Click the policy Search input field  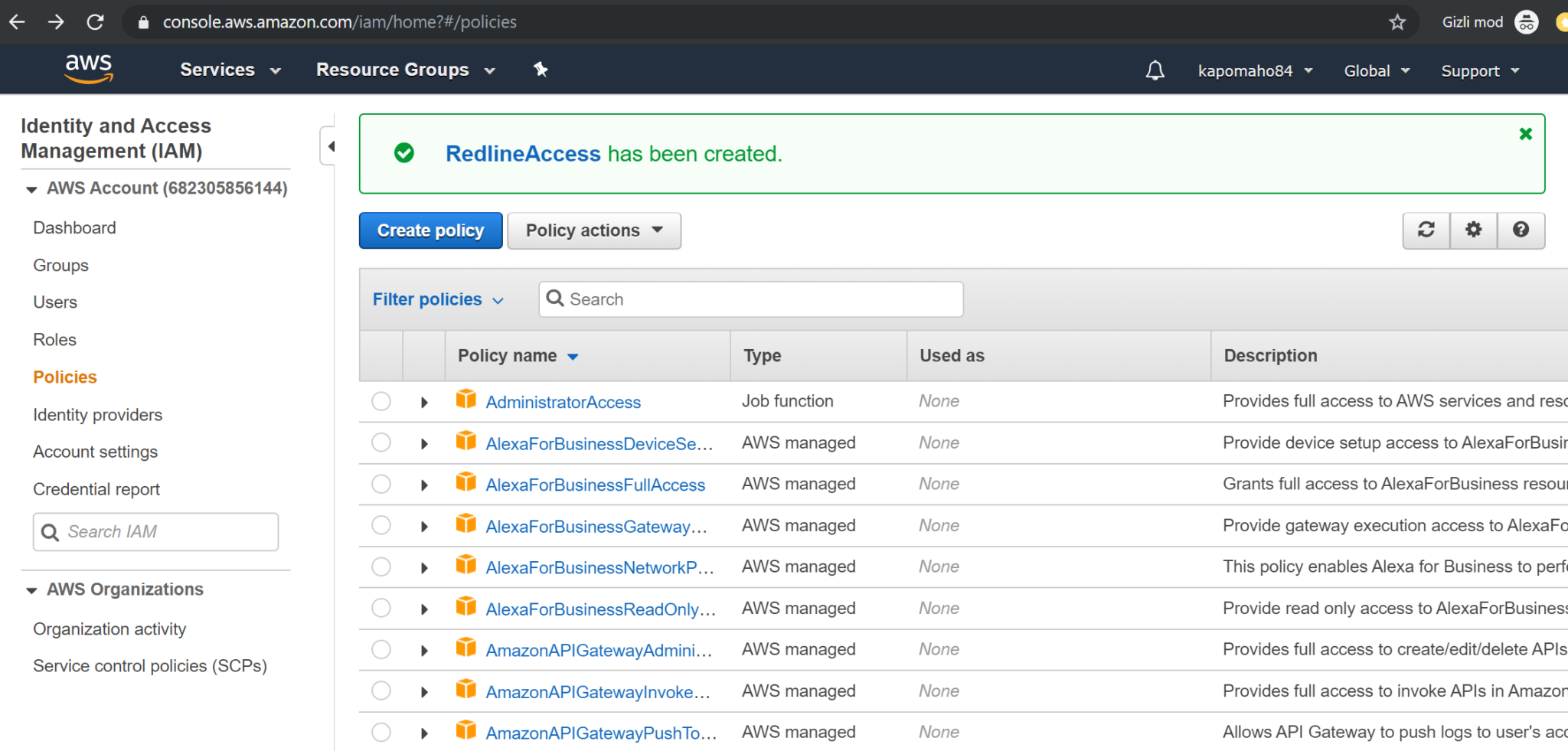click(x=750, y=299)
